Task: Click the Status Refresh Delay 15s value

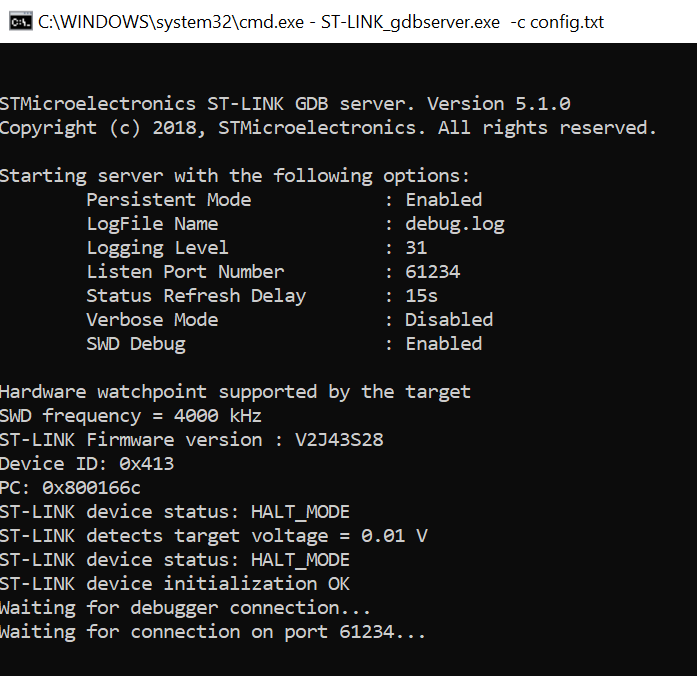Action: [421, 296]
